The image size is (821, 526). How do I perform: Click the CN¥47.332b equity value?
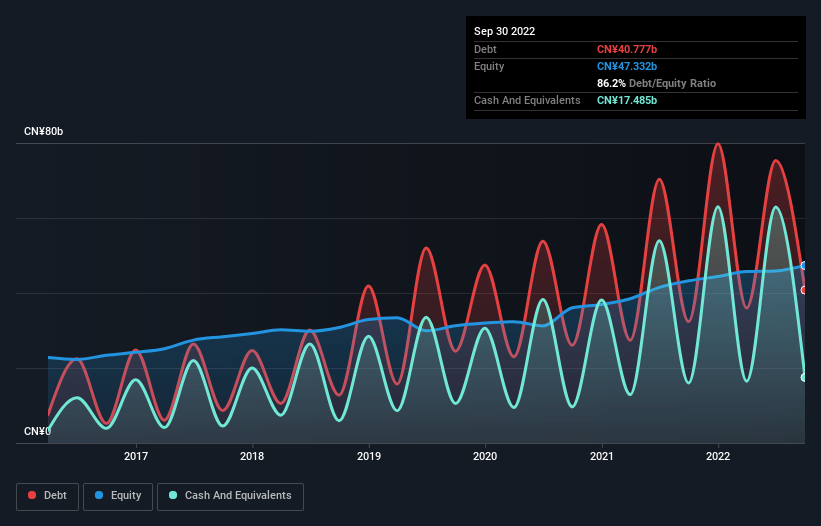[627, 66]
